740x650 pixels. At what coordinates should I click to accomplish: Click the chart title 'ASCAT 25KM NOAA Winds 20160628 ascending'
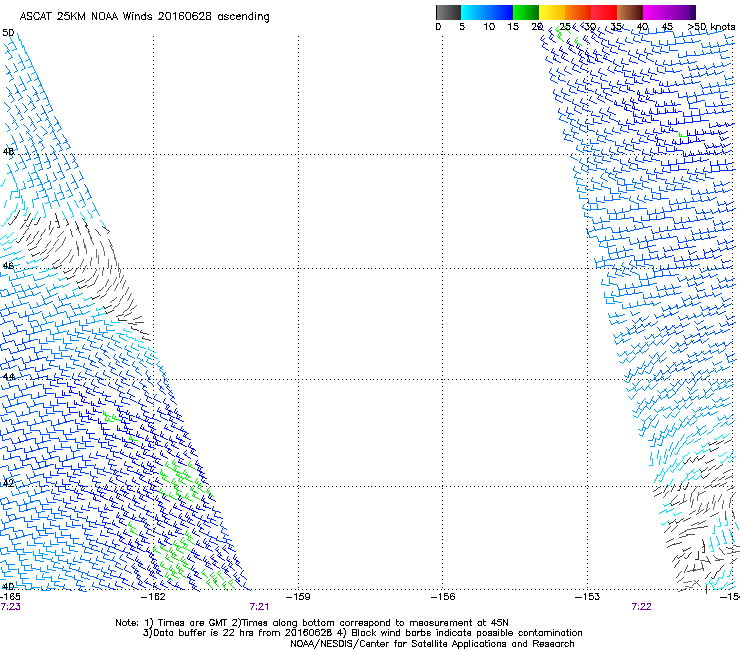click(144, 17)
